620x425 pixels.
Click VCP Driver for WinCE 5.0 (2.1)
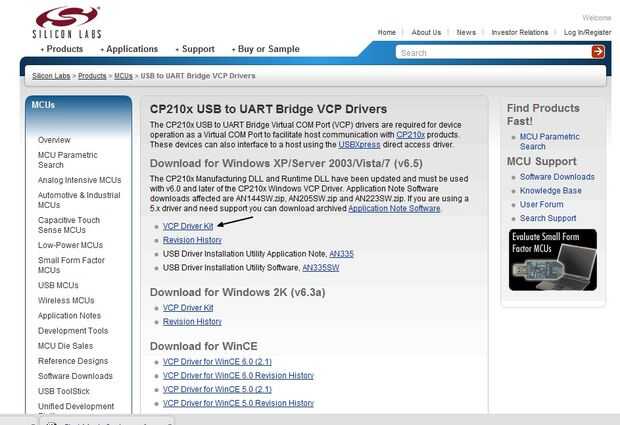(217, 389)
